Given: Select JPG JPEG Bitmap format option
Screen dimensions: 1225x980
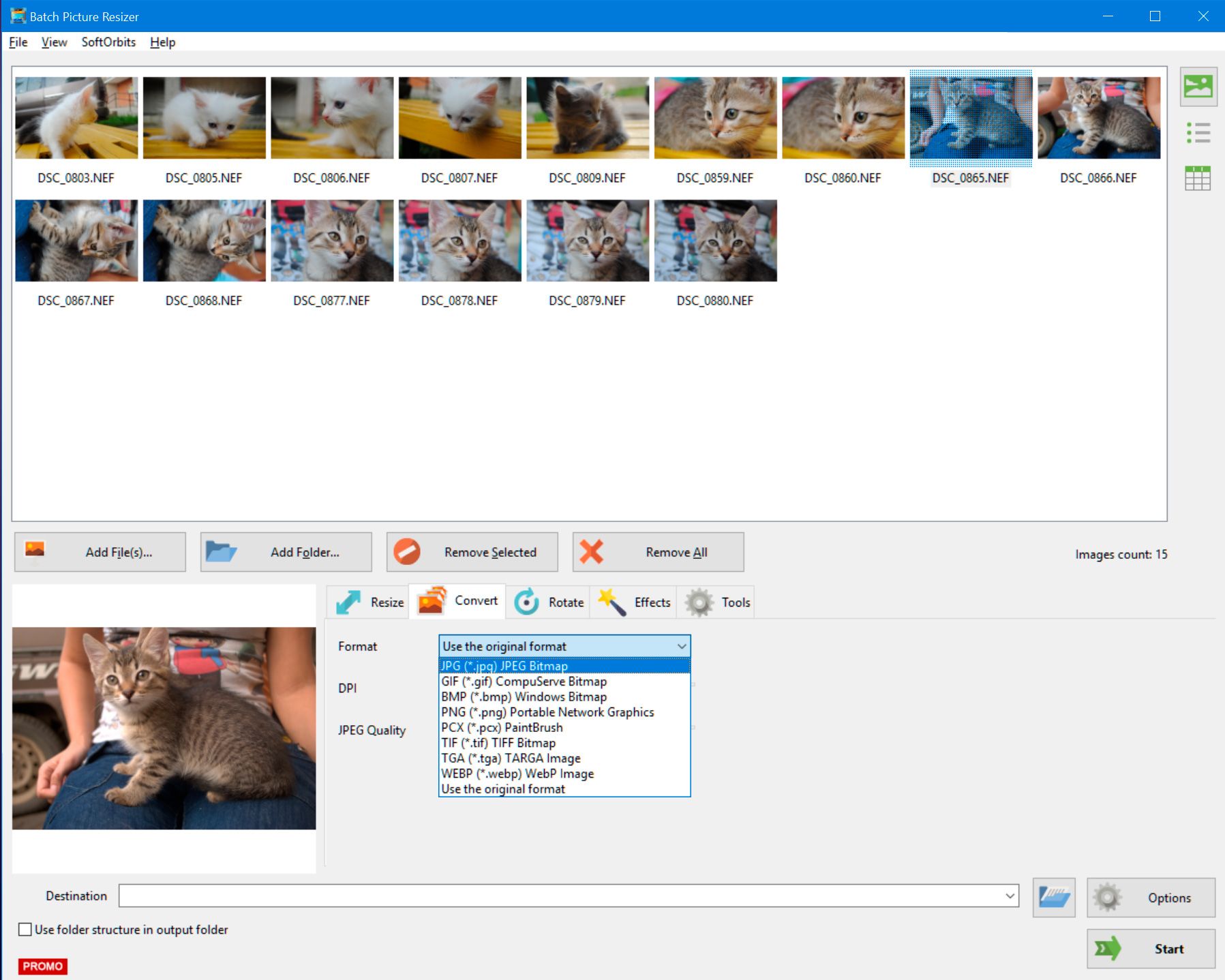Looking at the screenshot, I should (504, 666).
